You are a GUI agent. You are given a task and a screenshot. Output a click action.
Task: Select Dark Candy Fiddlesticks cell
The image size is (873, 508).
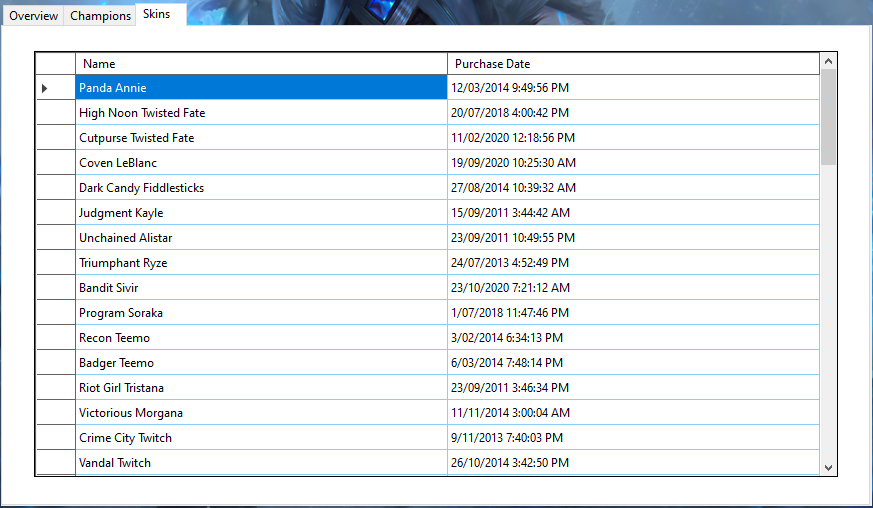(261, 188)
